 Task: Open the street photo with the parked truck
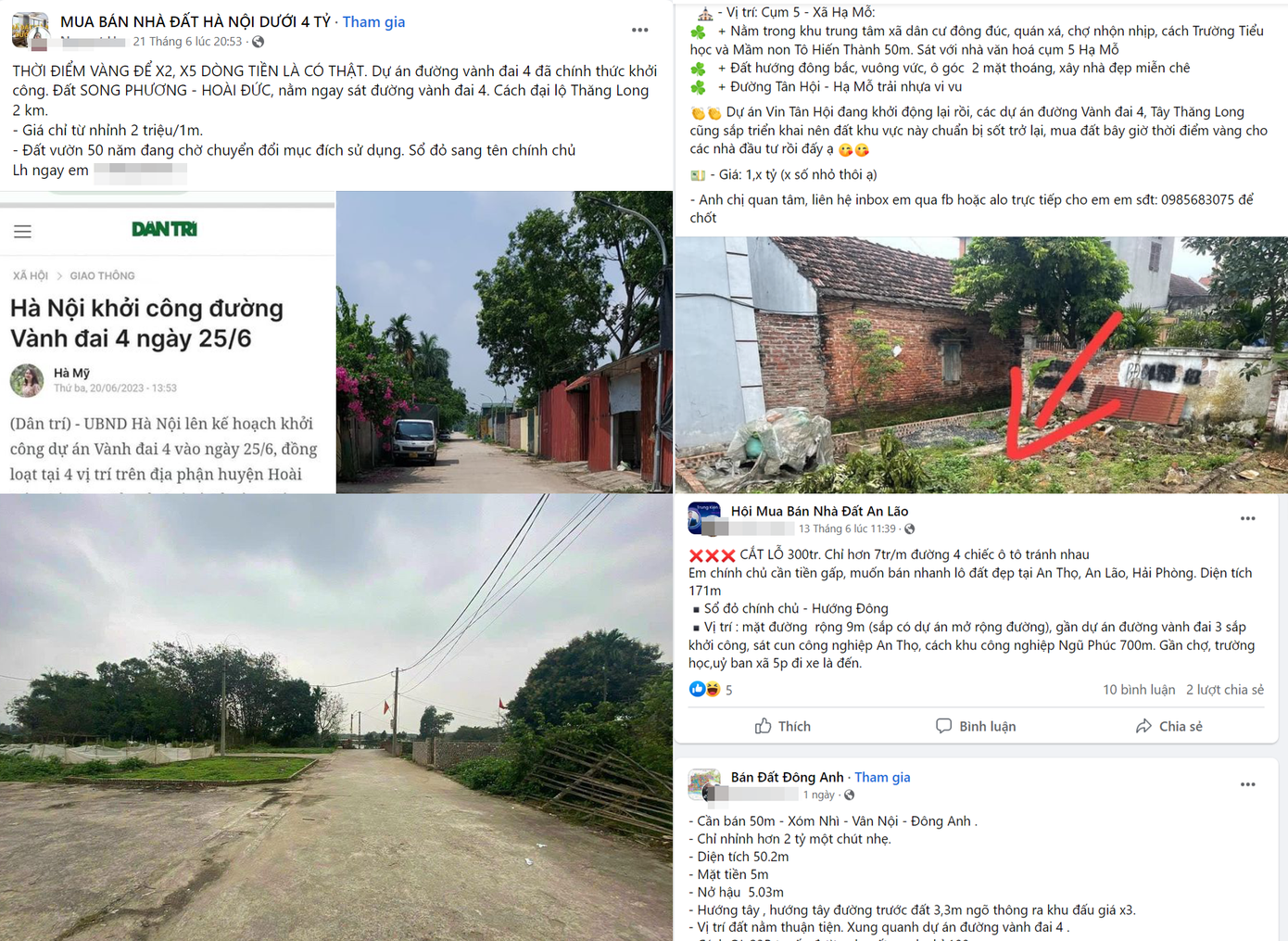pyautogui.click(x=504, y=342)
